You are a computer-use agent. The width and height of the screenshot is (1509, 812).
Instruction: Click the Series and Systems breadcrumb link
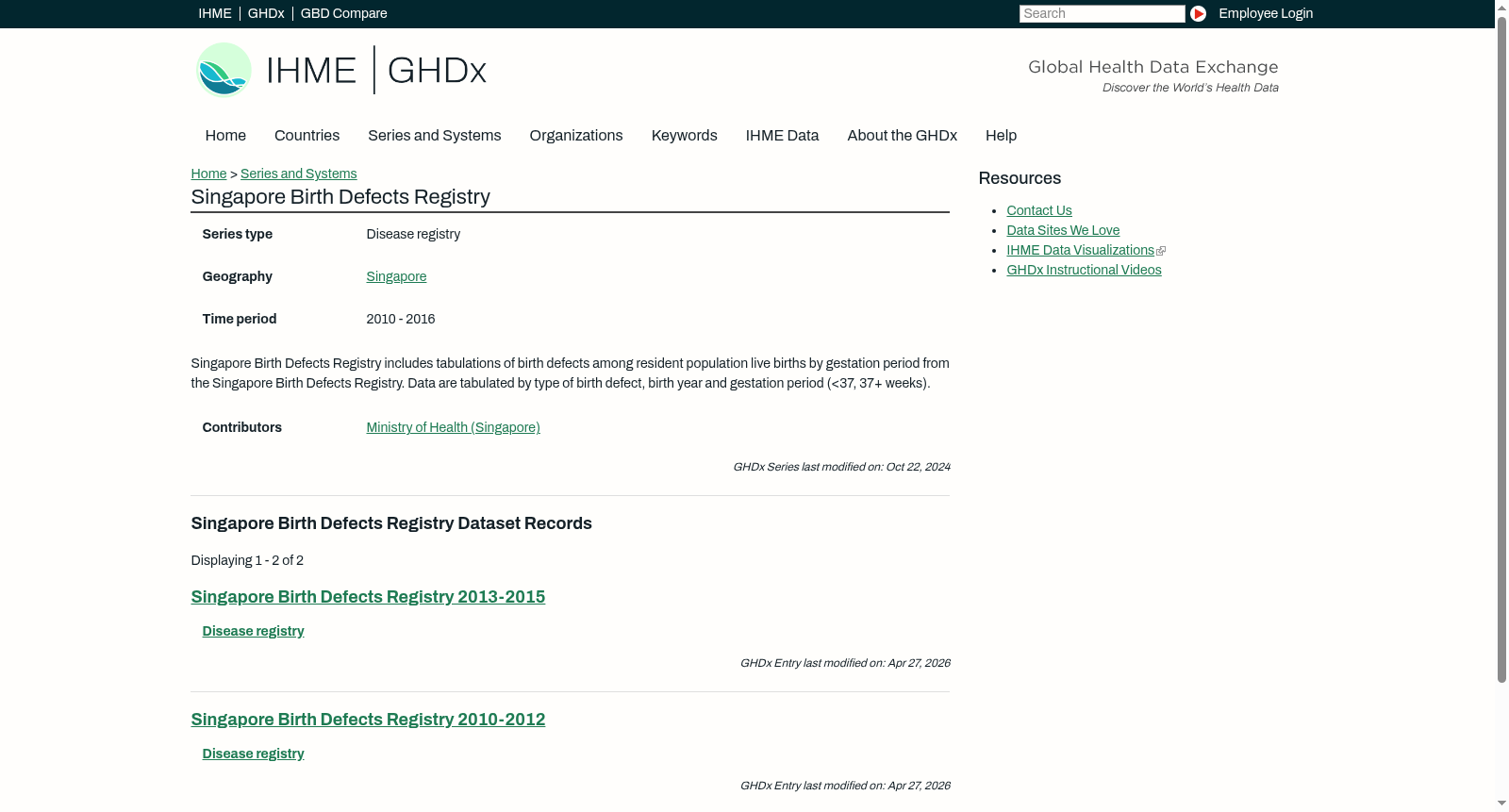click(298, 174)
